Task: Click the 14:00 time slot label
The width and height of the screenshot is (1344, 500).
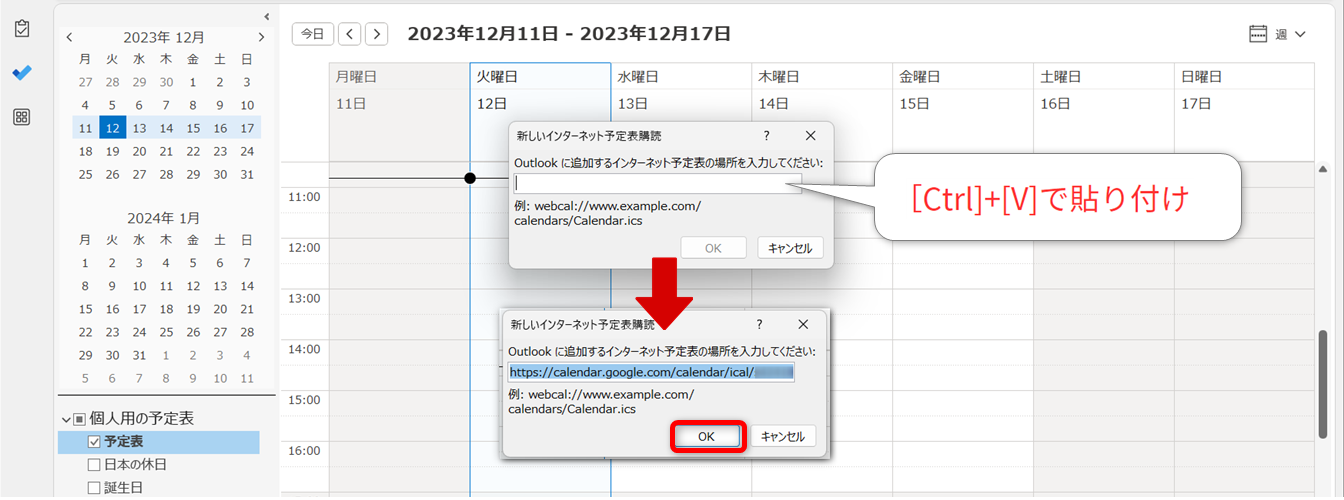Action: point(303,349)
